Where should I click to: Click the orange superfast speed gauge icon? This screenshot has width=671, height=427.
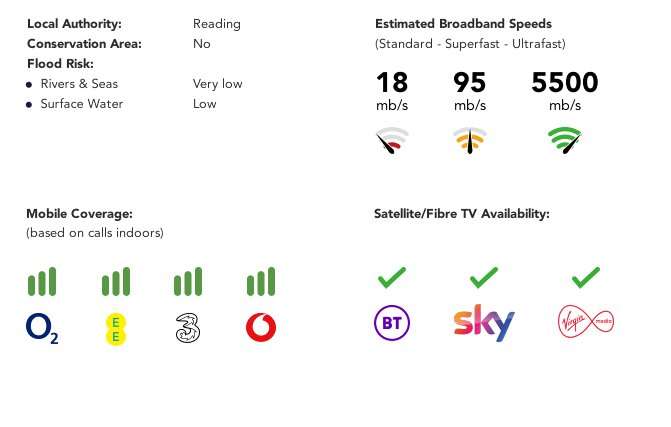[470, 140]
